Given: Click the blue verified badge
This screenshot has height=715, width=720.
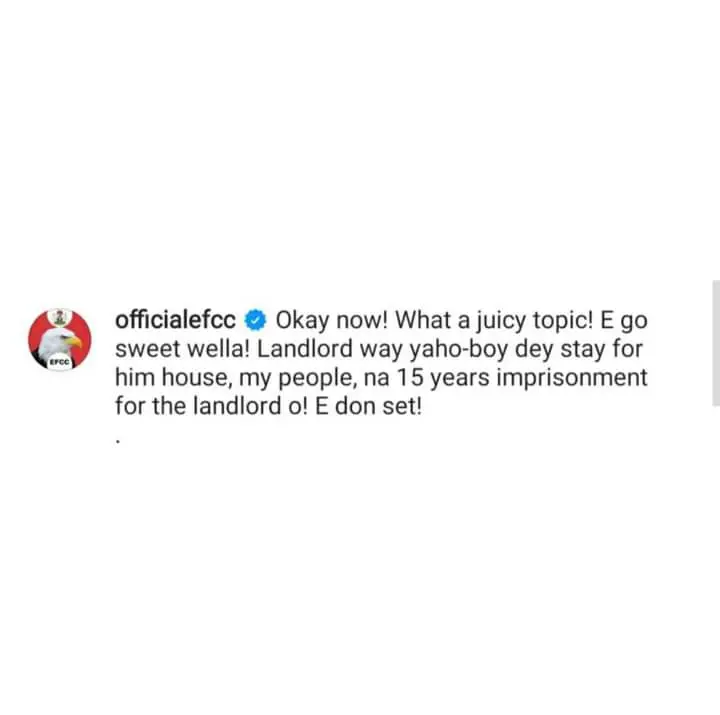Looking at the screenshot, I should 255,320.
